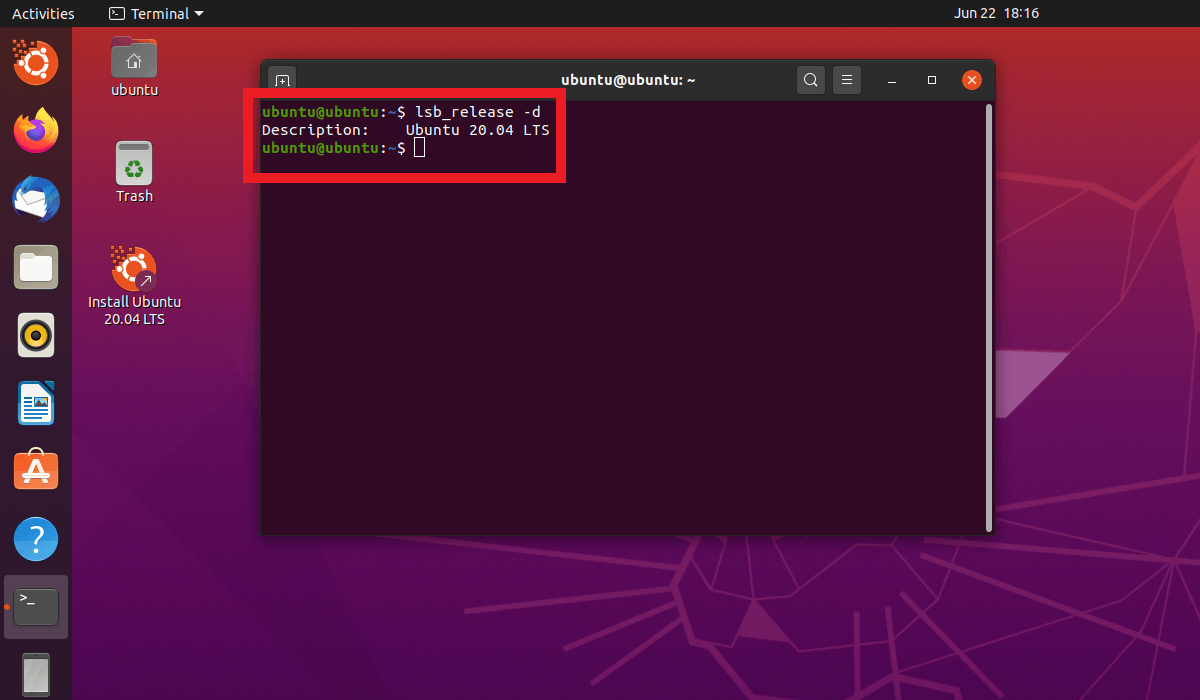Open Thunderbird mail from the dock
This screenshot has height=700, width=1200.
(36, 199)
